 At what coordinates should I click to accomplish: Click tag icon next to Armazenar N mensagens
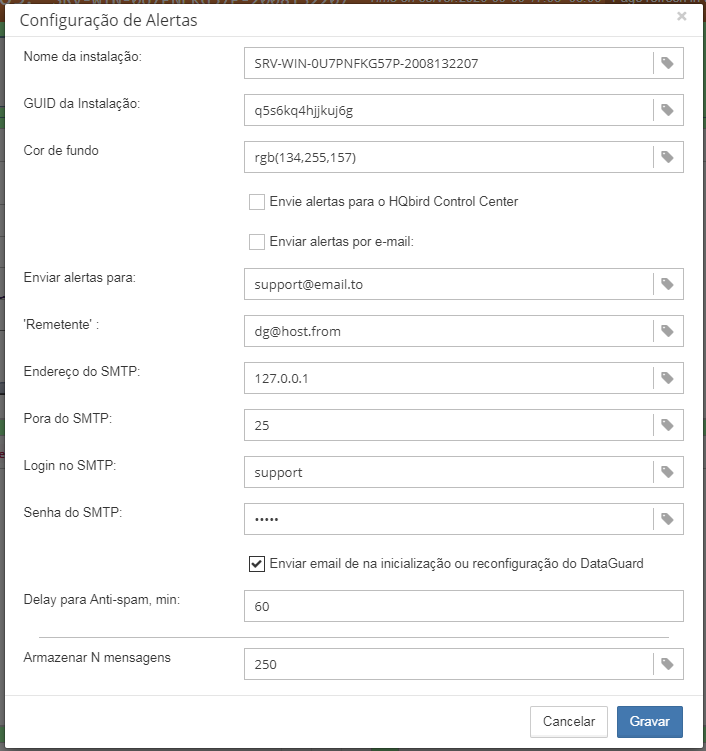pos(667,664)
